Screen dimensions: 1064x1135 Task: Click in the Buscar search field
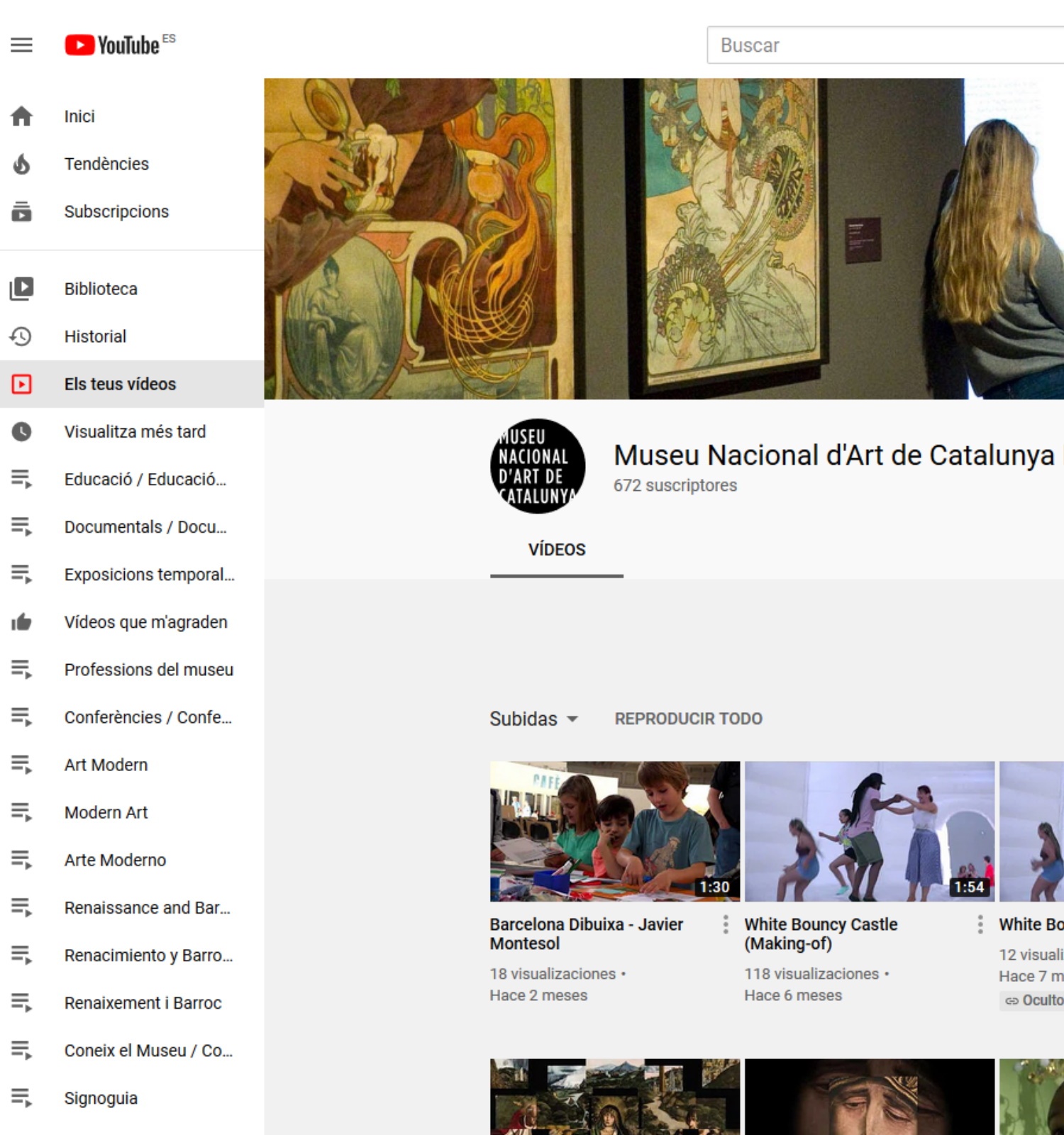[885, 45]
